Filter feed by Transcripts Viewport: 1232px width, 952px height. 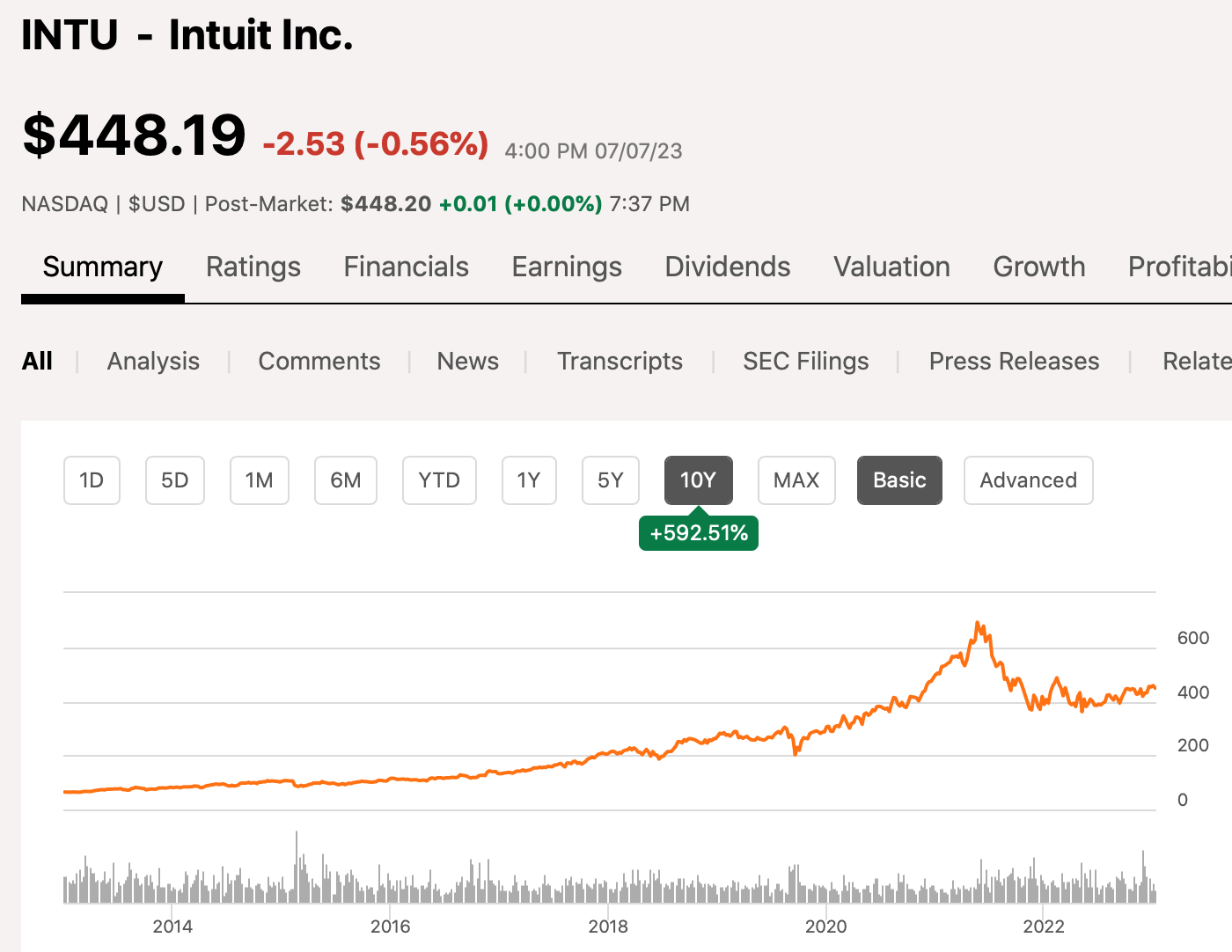tap(620, 361)
